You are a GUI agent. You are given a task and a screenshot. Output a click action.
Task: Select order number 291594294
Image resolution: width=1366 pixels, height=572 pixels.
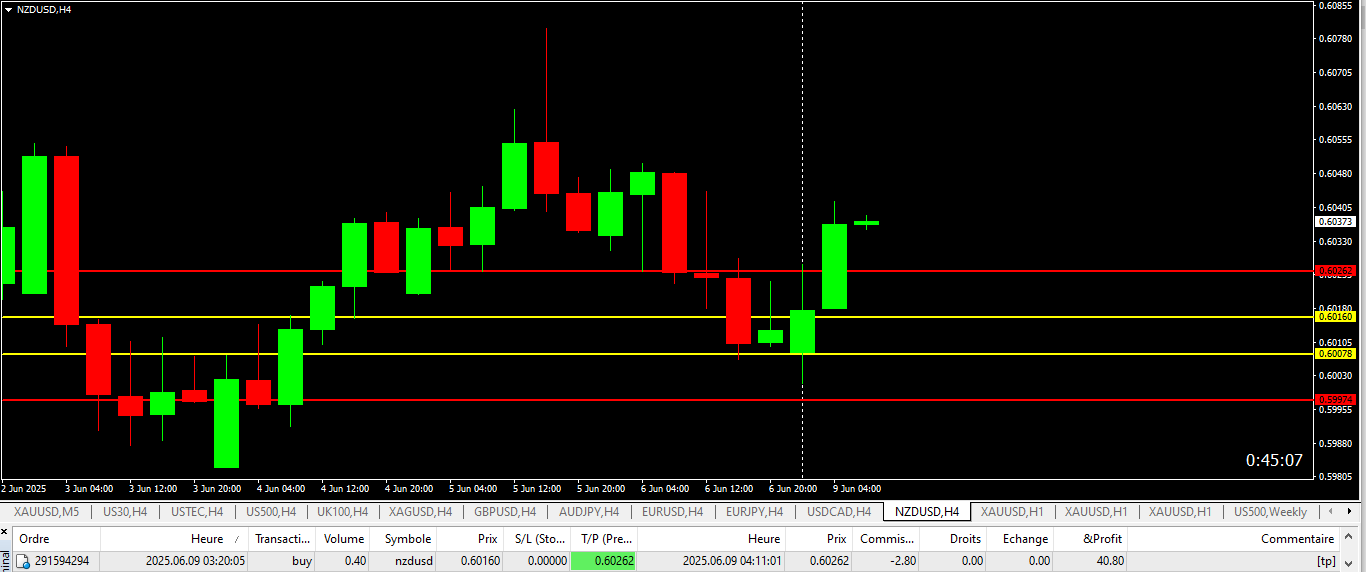coord(62,561)
